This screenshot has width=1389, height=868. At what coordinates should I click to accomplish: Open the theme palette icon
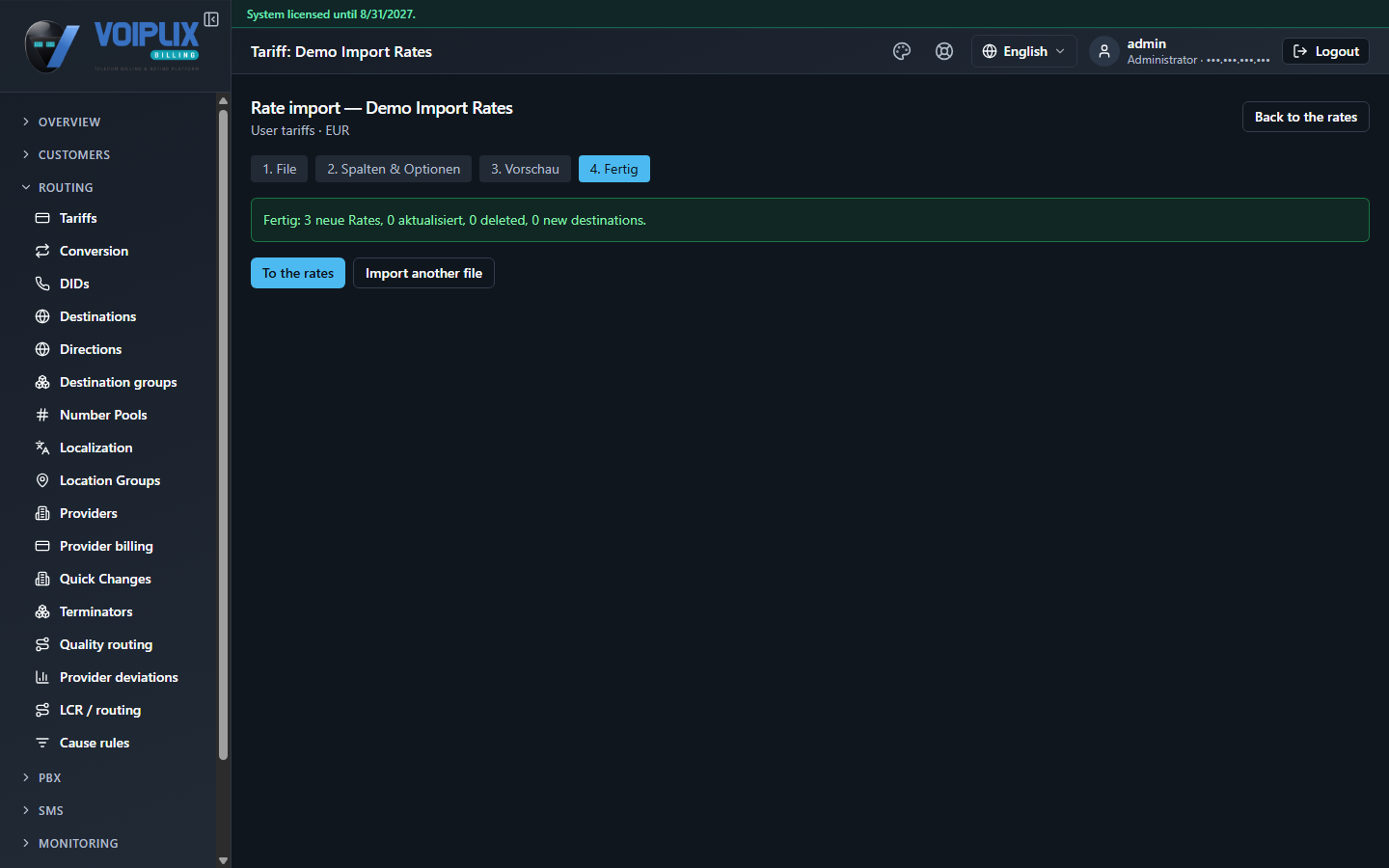click(x=902, y=51)
